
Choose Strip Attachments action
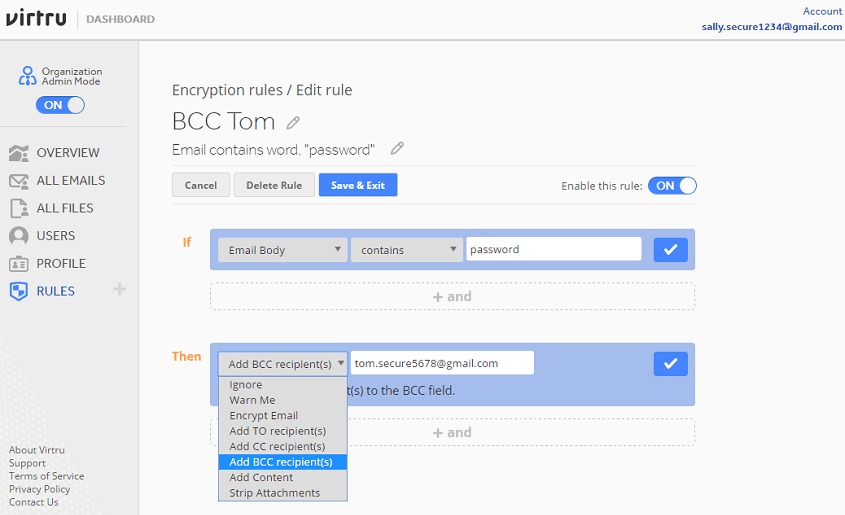pyautogui.click(x=282, y=493)
